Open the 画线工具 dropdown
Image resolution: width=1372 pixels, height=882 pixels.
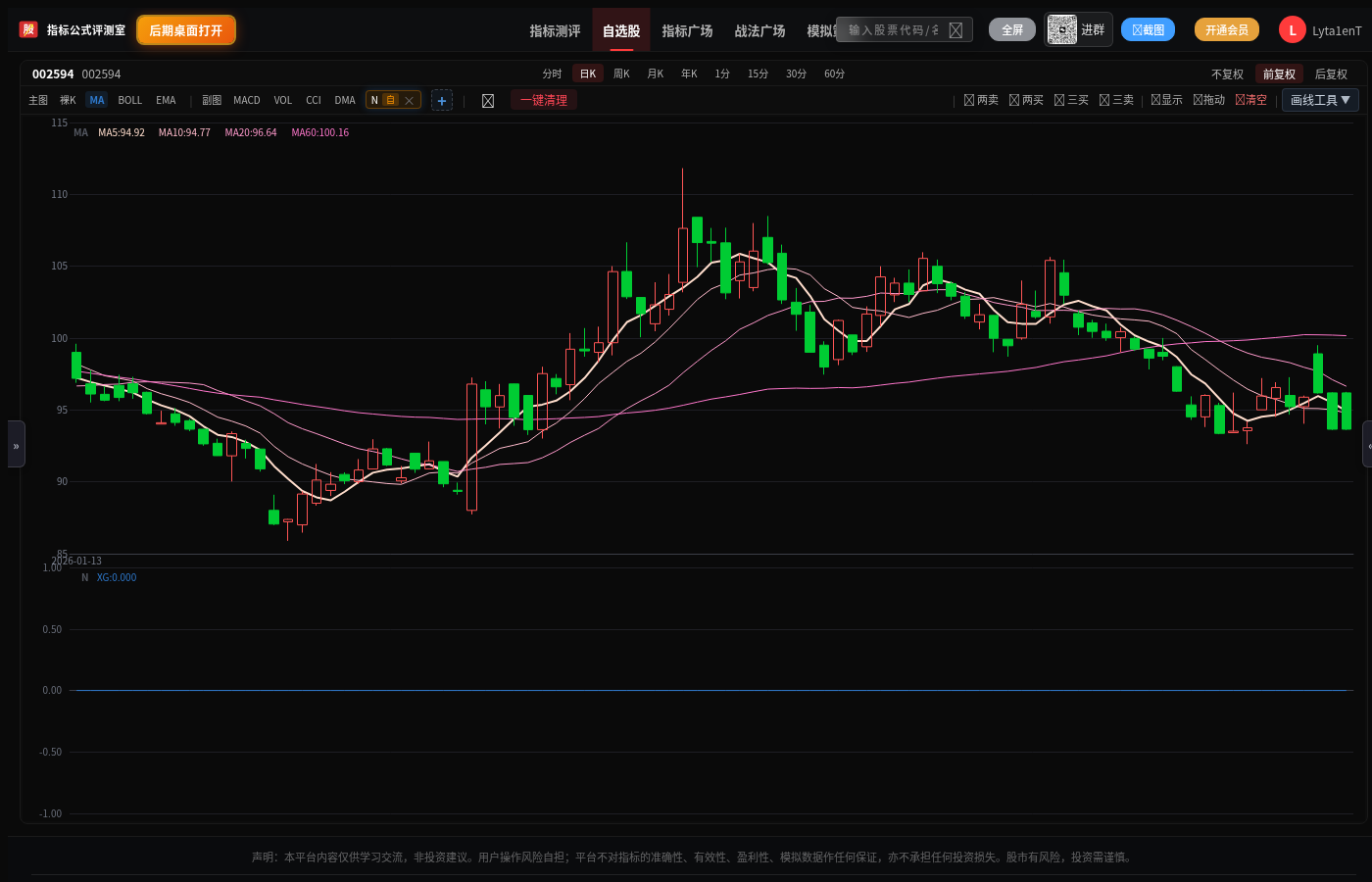point(1320,100)
